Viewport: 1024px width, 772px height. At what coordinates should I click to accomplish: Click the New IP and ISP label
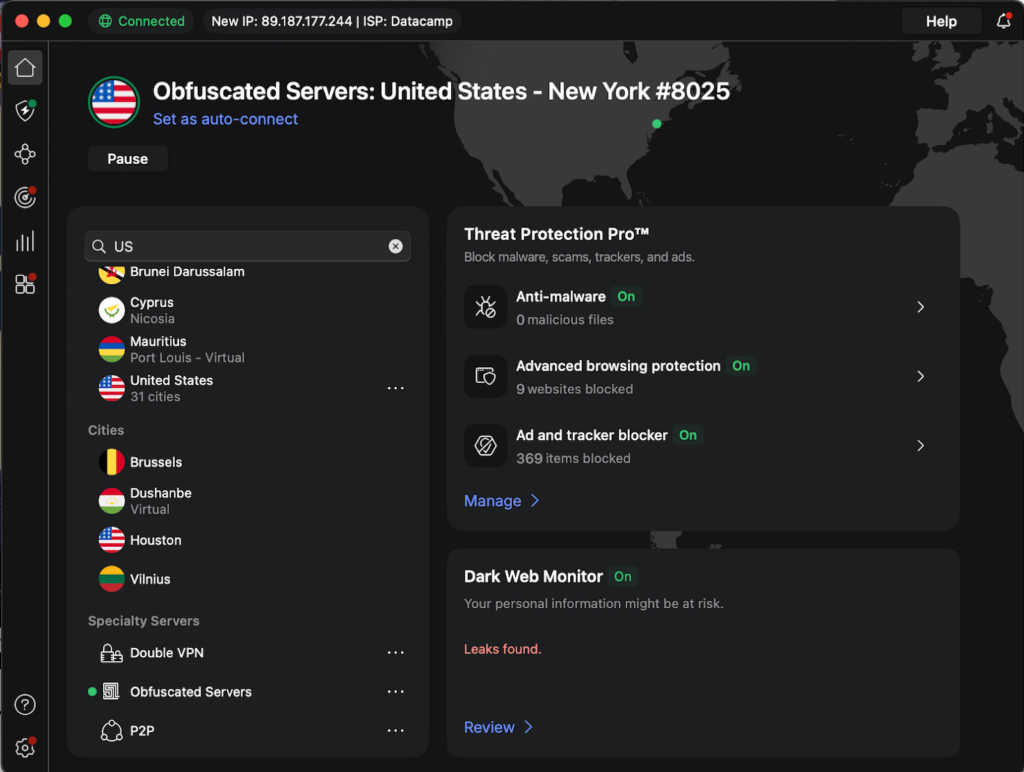pos(332,21)
